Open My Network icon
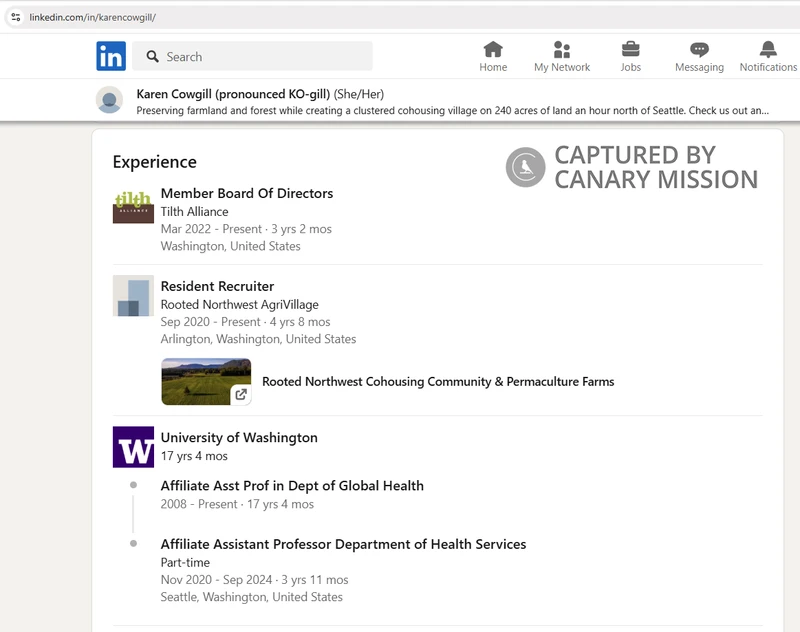The image size is (800, 632). point(562,49)
